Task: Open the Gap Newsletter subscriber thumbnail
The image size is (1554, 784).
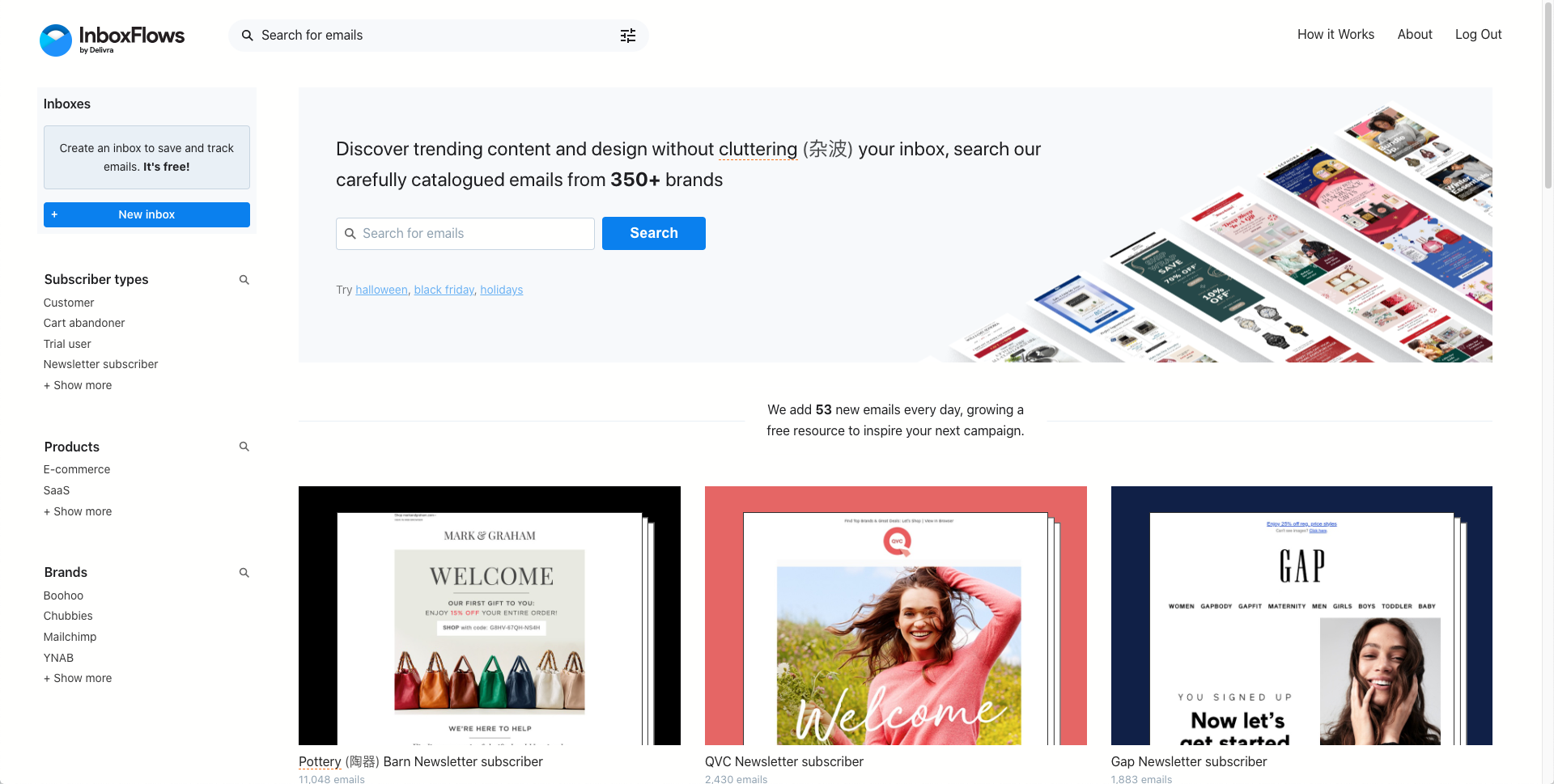Action: pyautogui.click(x=1301, y=616)
